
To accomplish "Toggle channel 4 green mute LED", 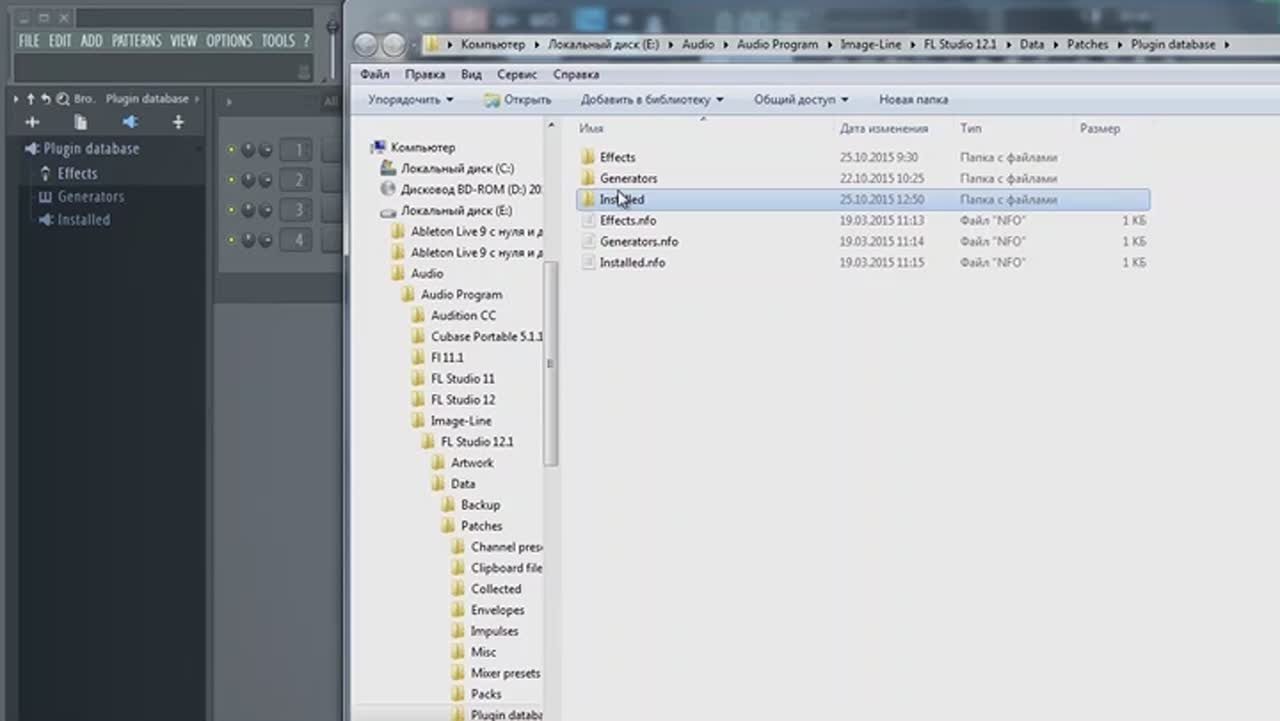I will pos(231,240).
